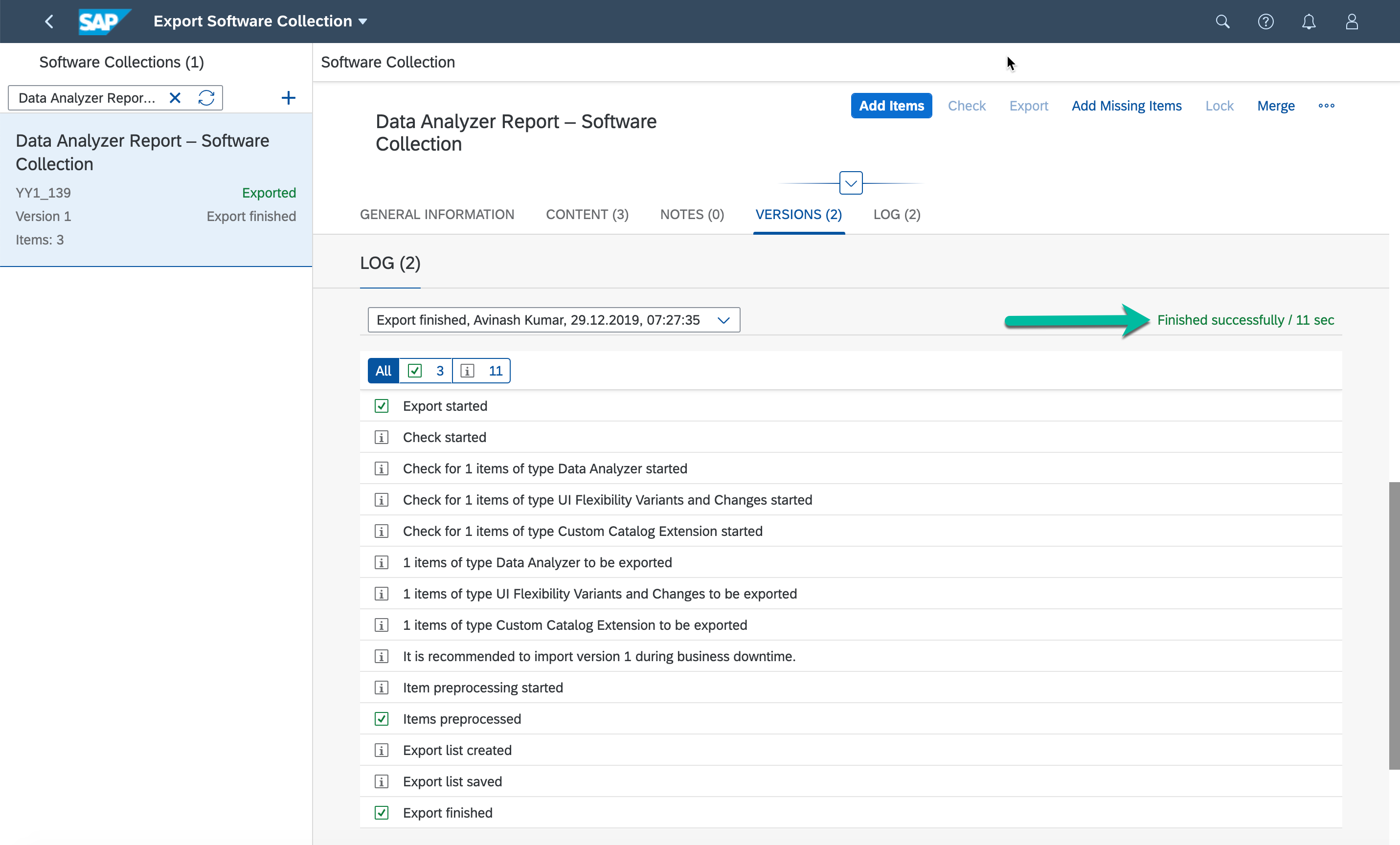The width and height of the screenshot is (1400, 845).
Task: Open the search icon in header
Action: (x=1222, y=22)
